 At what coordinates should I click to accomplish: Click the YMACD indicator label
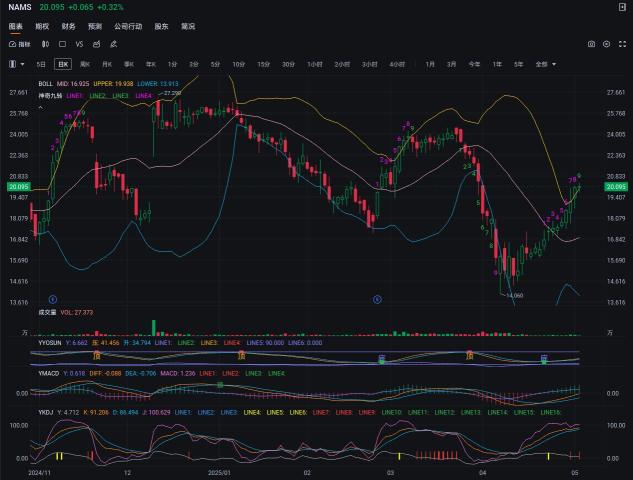(48, 374)
